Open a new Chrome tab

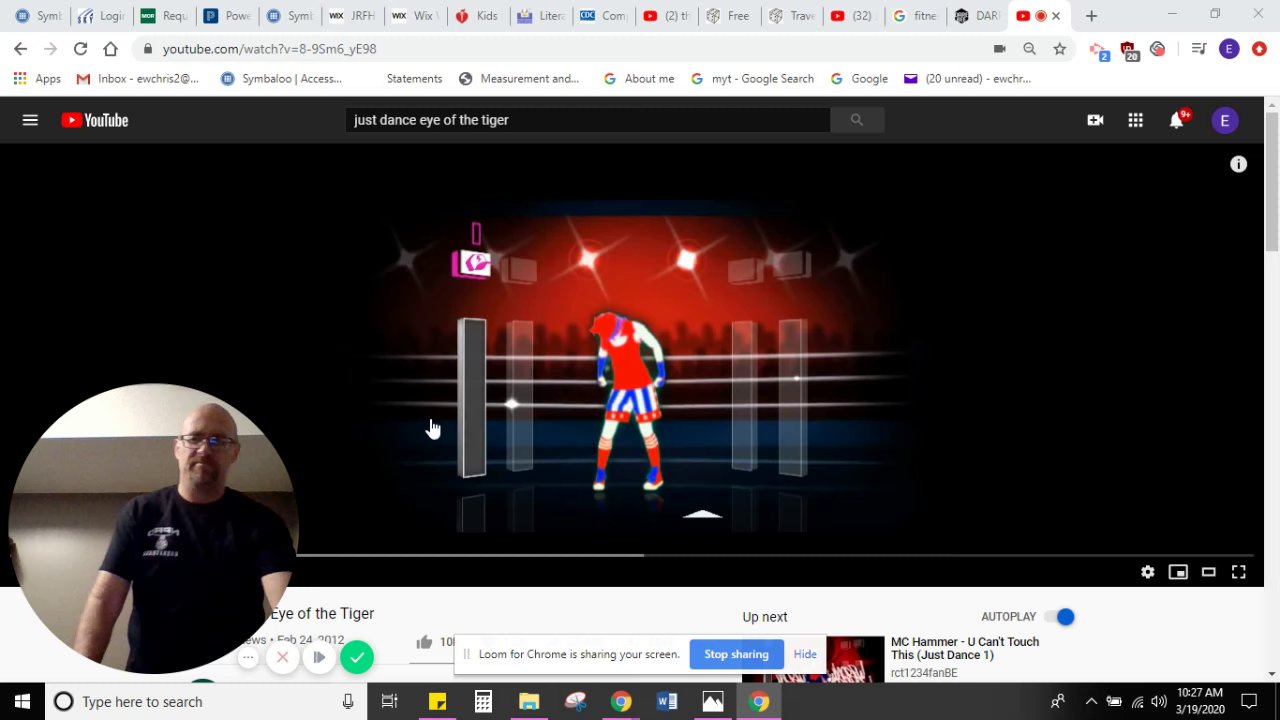[1091, 16]
